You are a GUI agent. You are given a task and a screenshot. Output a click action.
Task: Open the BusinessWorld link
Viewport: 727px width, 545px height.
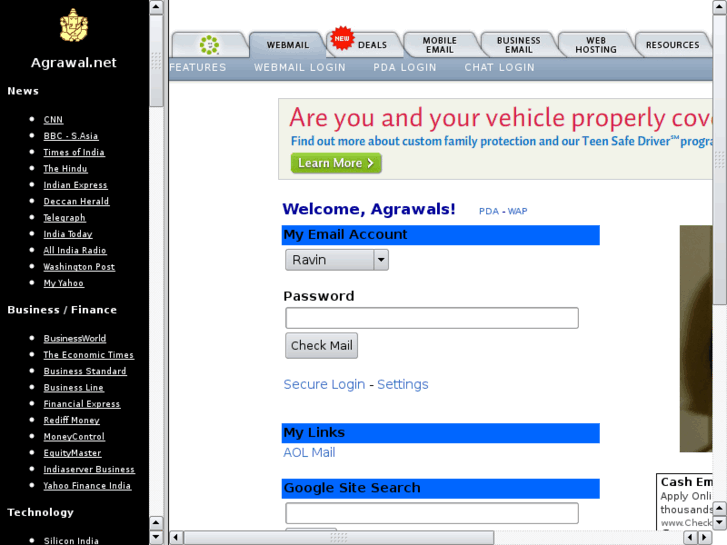pyautogui.click(x=75, y=339)
